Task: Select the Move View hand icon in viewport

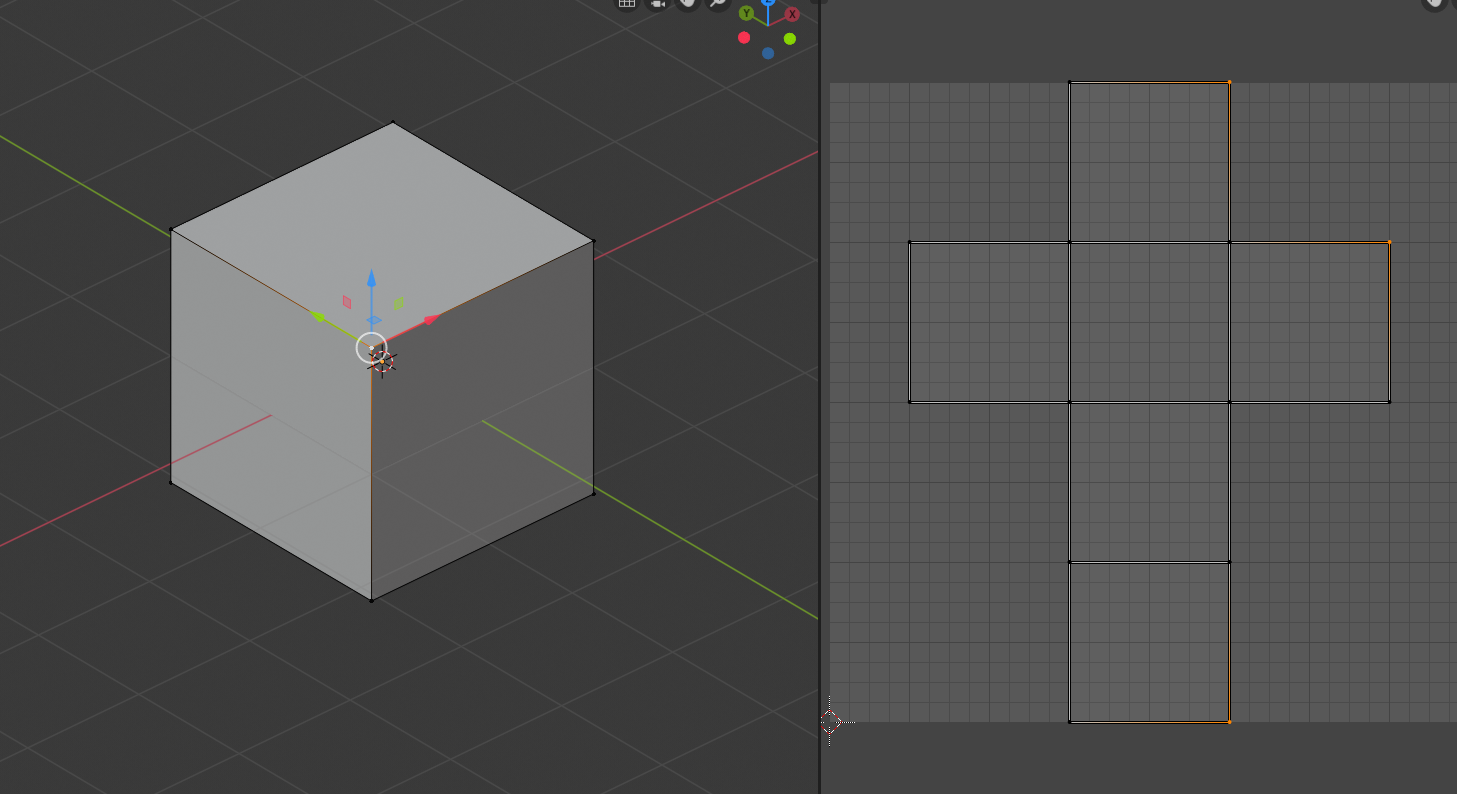Action: point(687,4)
